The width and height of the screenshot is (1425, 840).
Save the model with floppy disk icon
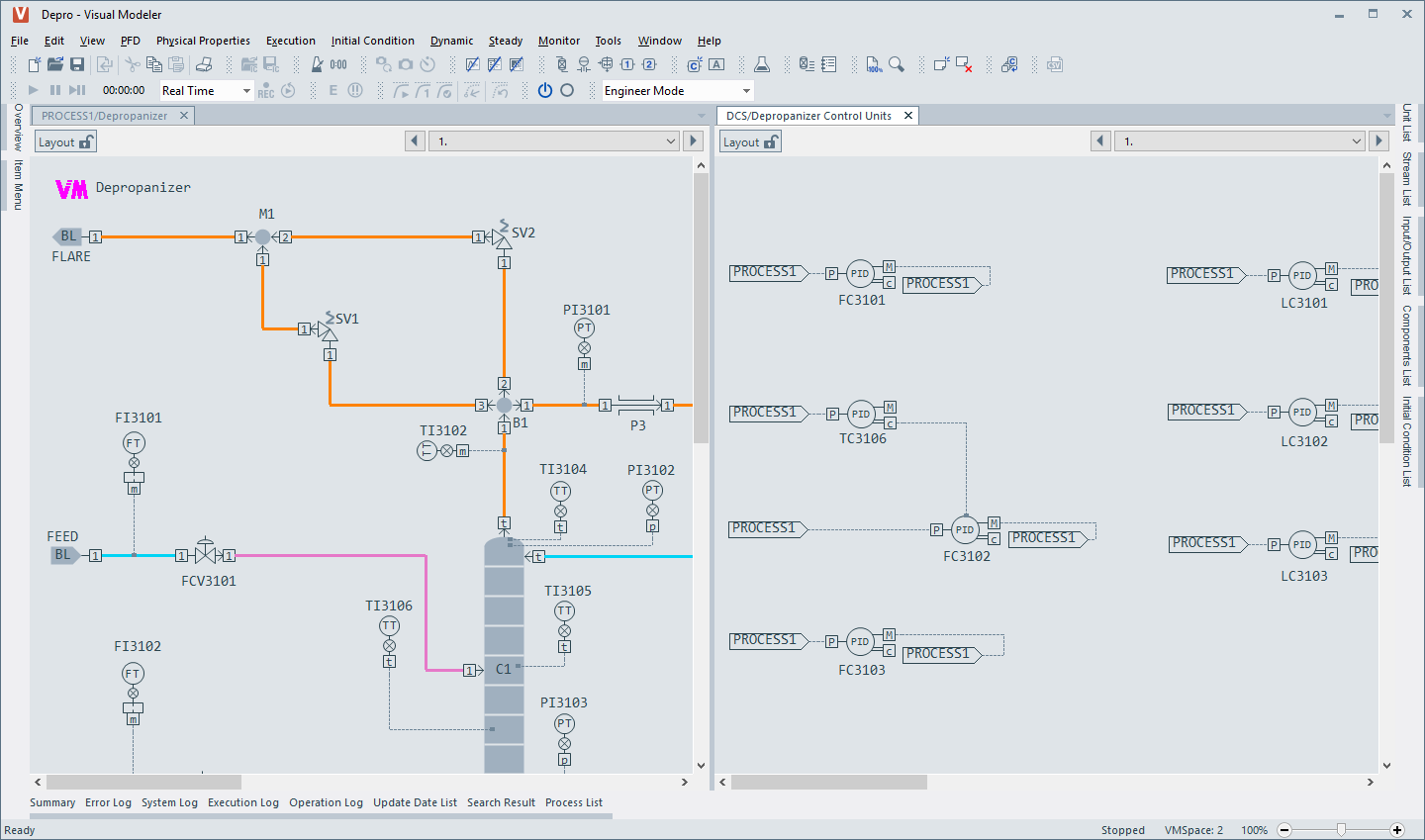77,64
